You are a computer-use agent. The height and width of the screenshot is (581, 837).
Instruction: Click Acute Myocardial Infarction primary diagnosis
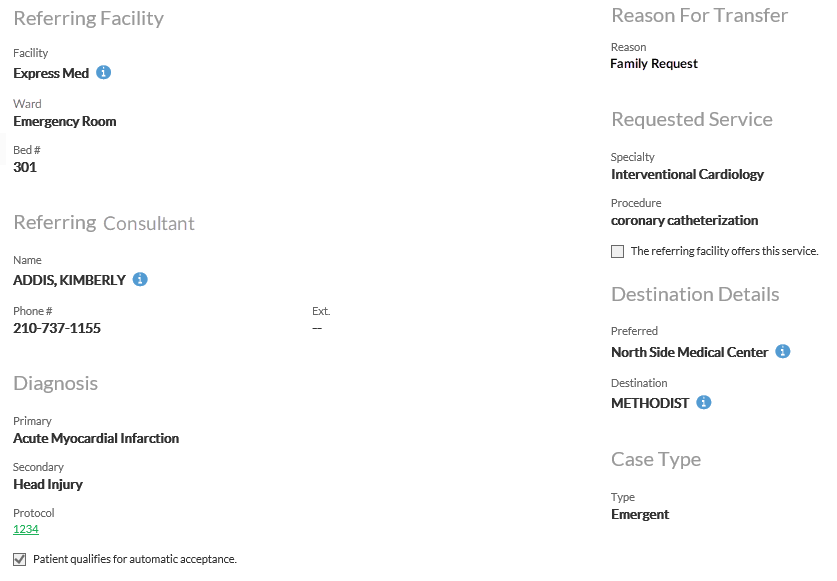96,438
